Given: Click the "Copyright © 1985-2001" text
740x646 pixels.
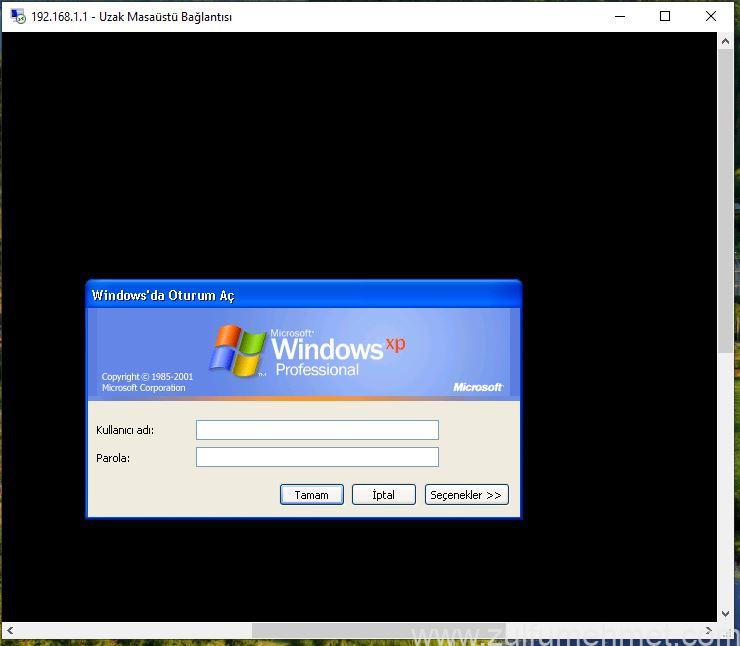Looking at the screenshot, I should pyautogui.click(x=147, y=377).
